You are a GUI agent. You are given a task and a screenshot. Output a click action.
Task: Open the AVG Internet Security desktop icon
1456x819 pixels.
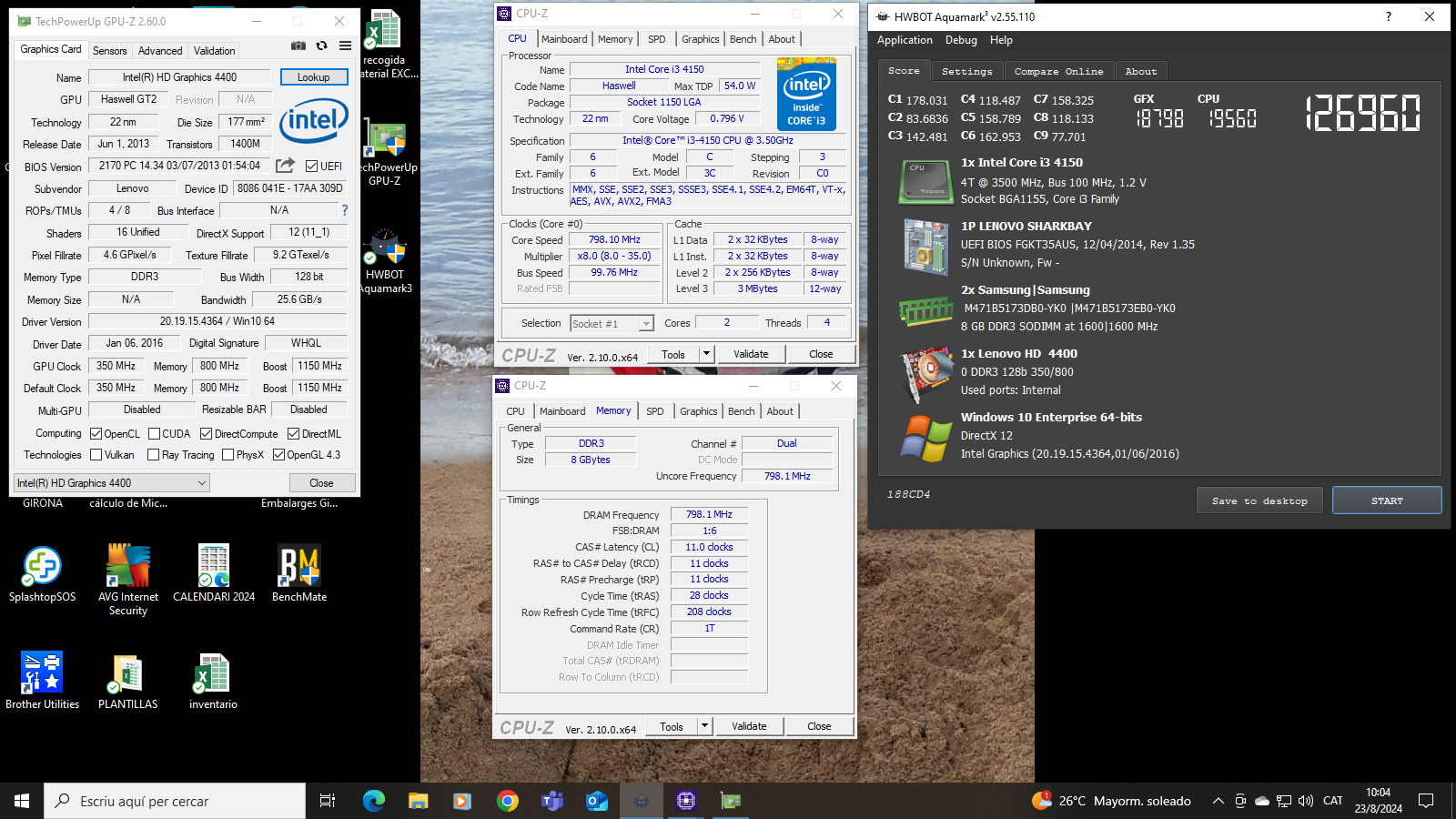click(128, 580)
